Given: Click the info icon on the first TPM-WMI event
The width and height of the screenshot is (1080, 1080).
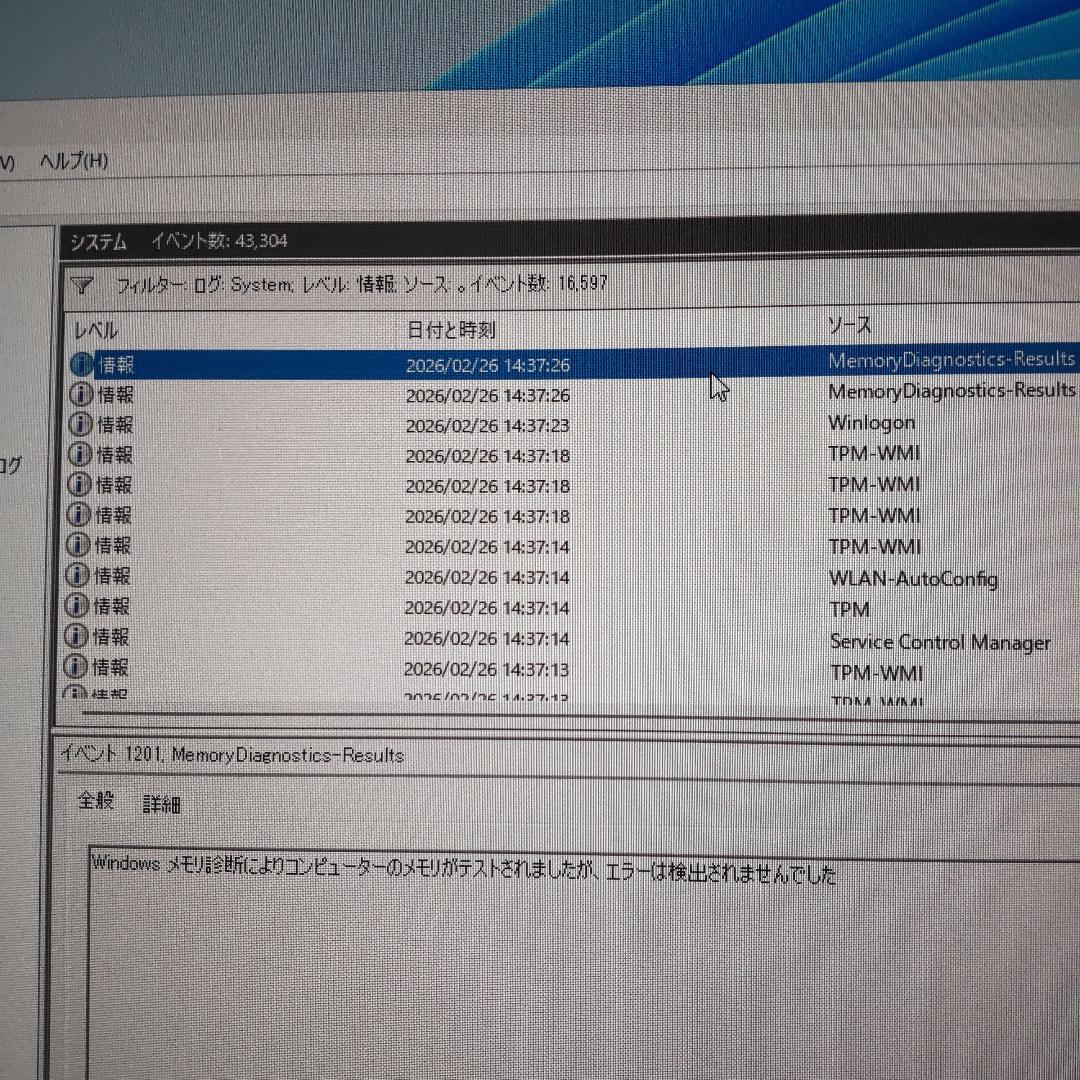Looking at the screenshot, I should point(80,455).
